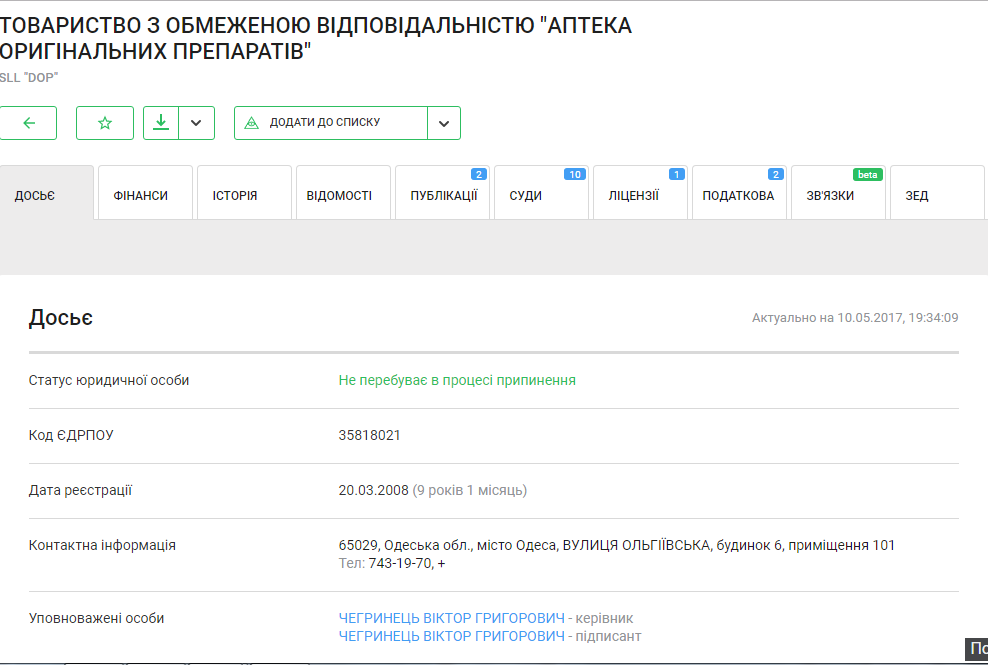The height and width of the screenshot is (665, 988).
Task: Switch to the Податкова tab
Action: pos(738,195)
